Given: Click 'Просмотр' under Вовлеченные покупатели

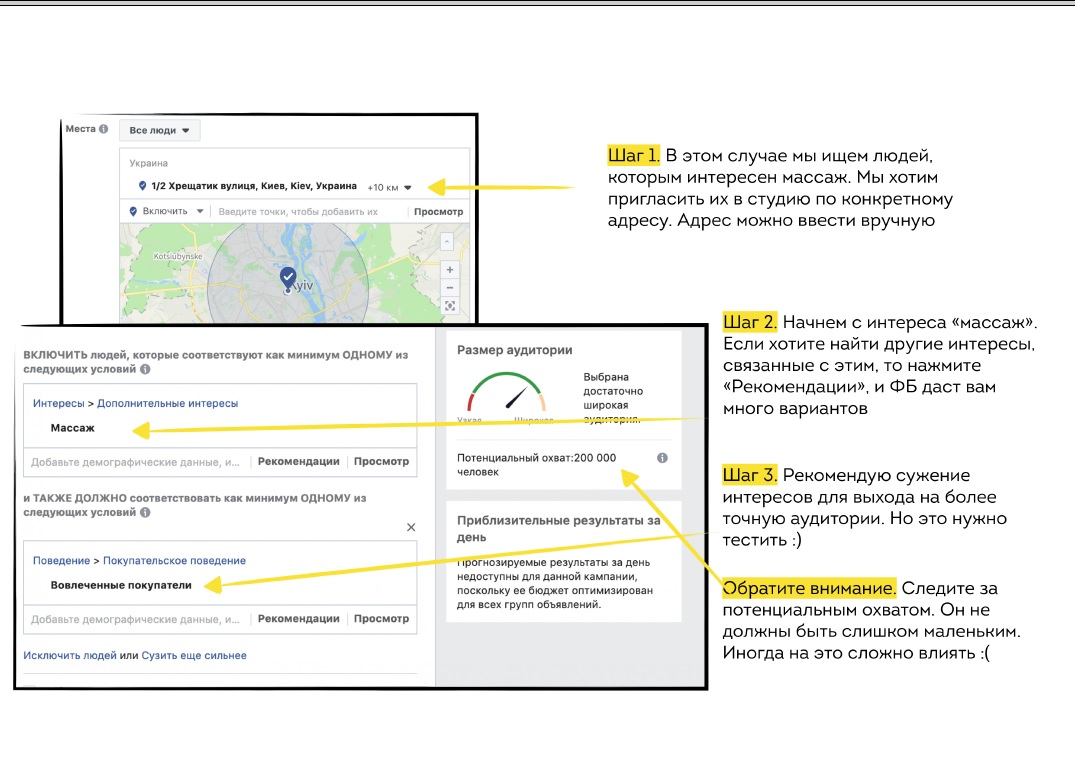Looking at the screenshot, I should pos(381,619).
